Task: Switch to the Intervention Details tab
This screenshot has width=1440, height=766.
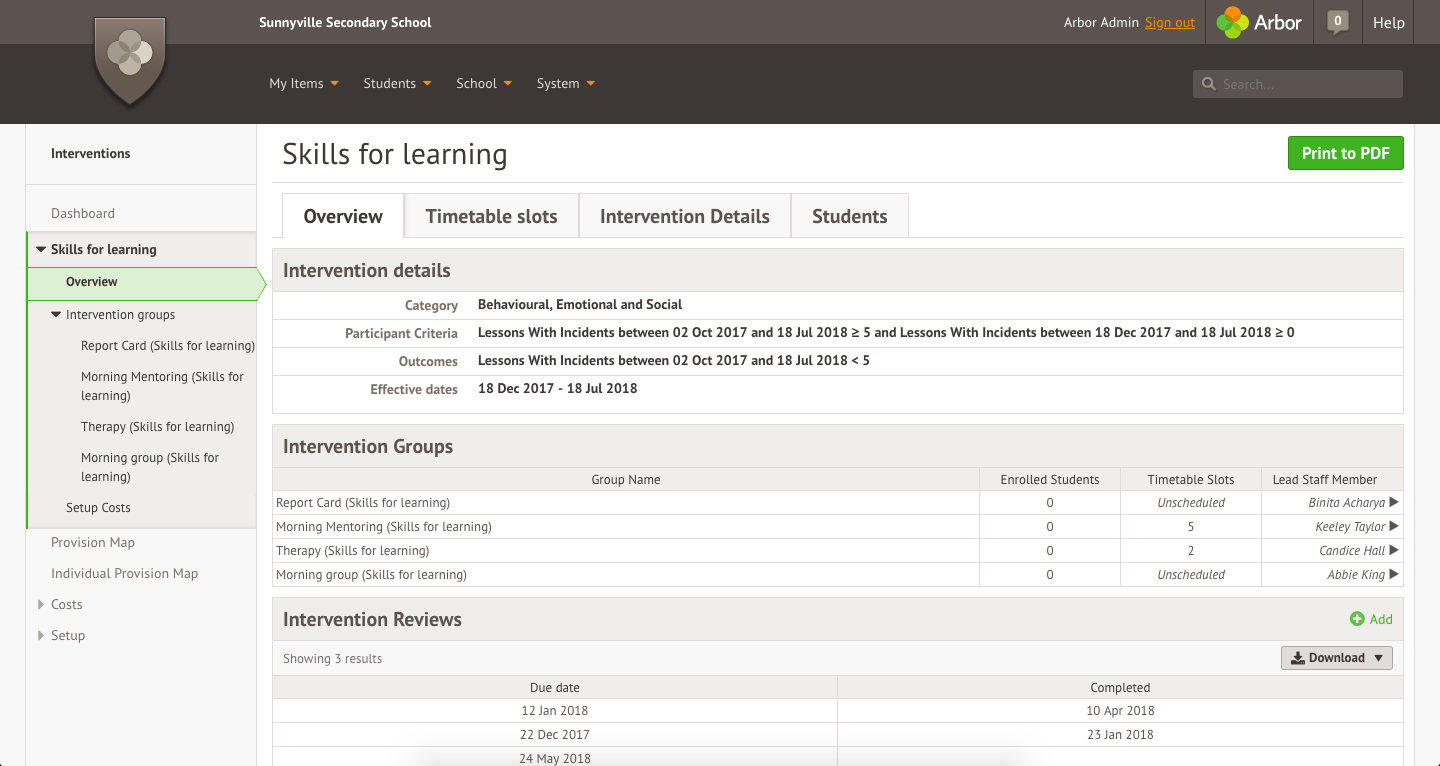Action: coord(684,217)
